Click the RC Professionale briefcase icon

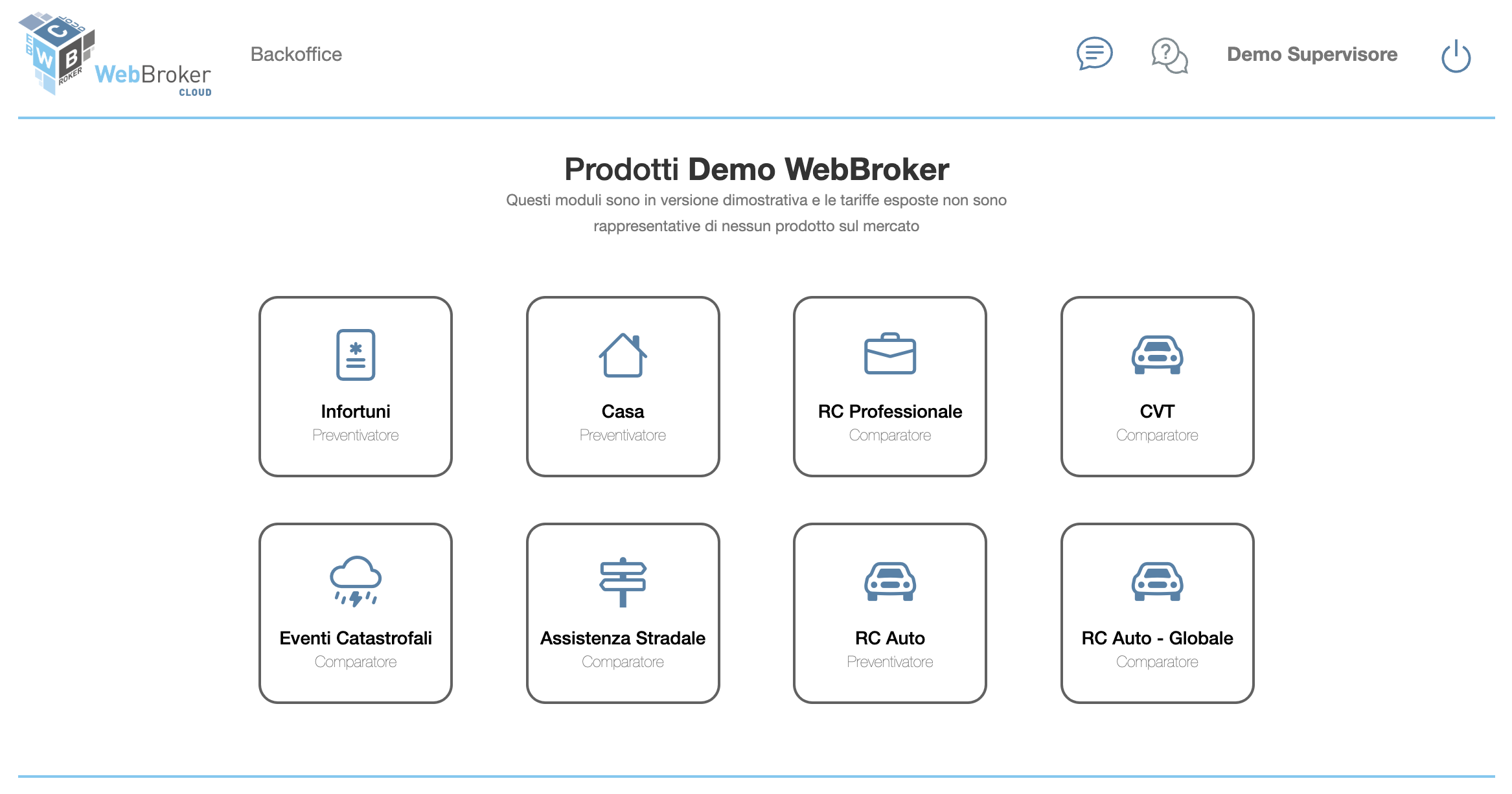890,354
